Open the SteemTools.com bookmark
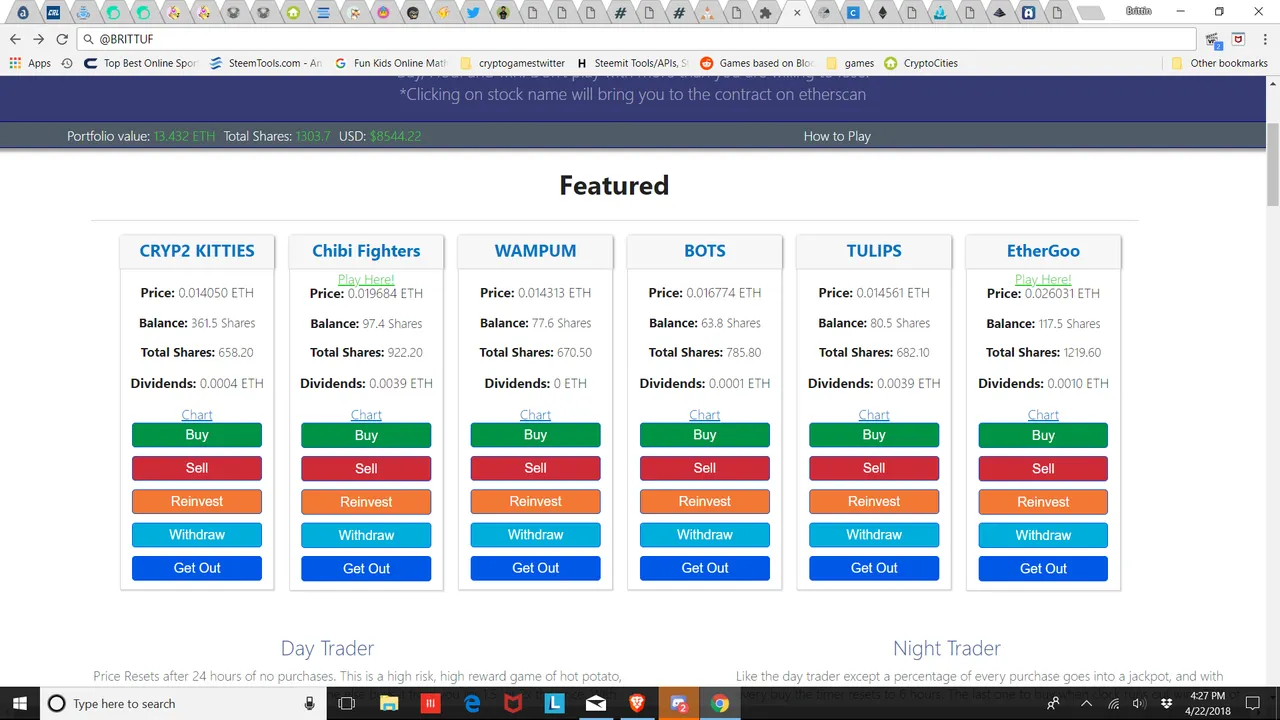 coord(265,63)
